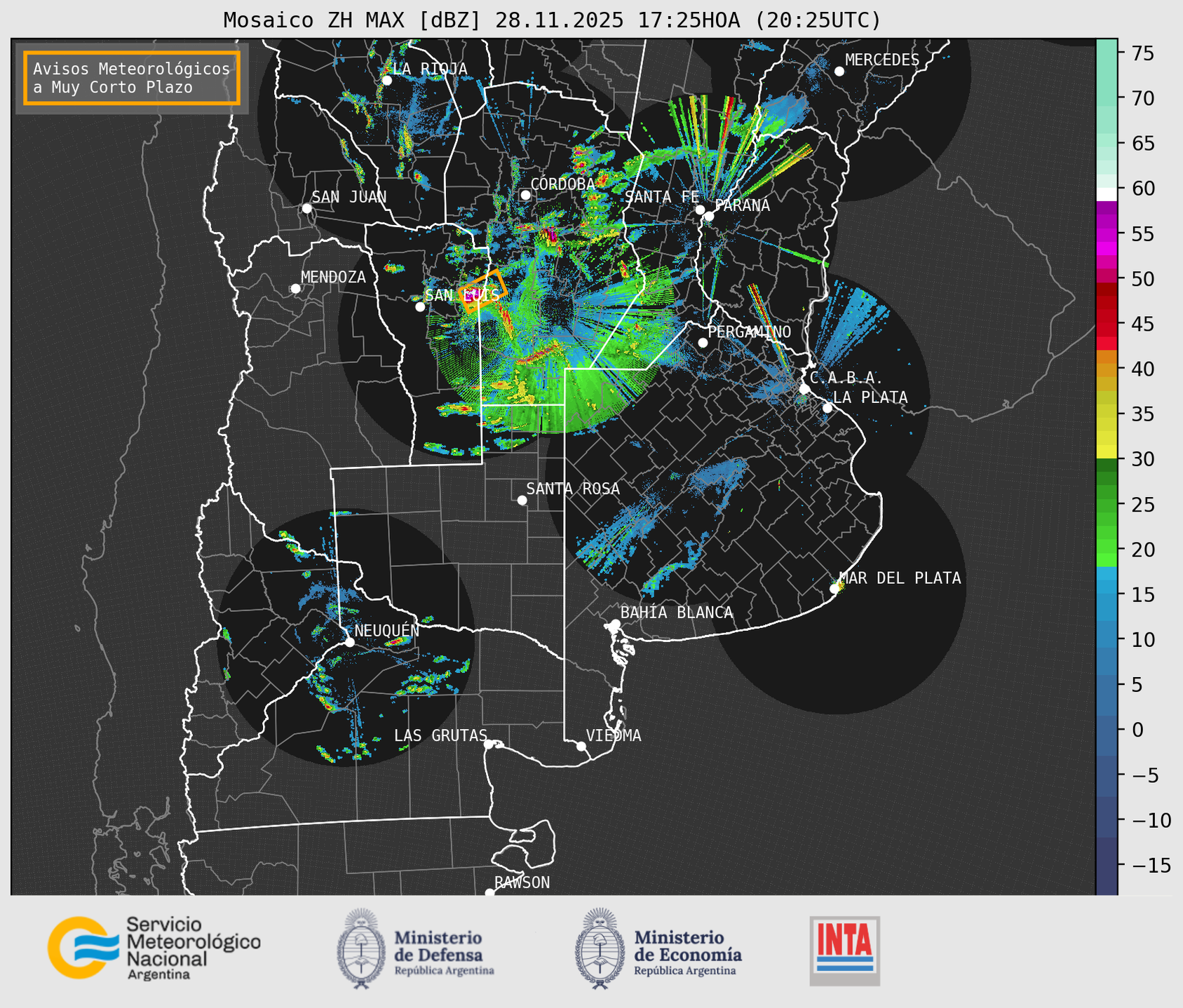The image size is (1183, 1008).
Task: Click the 60 label on the colorbar
Action: (x=1143, y=189)
